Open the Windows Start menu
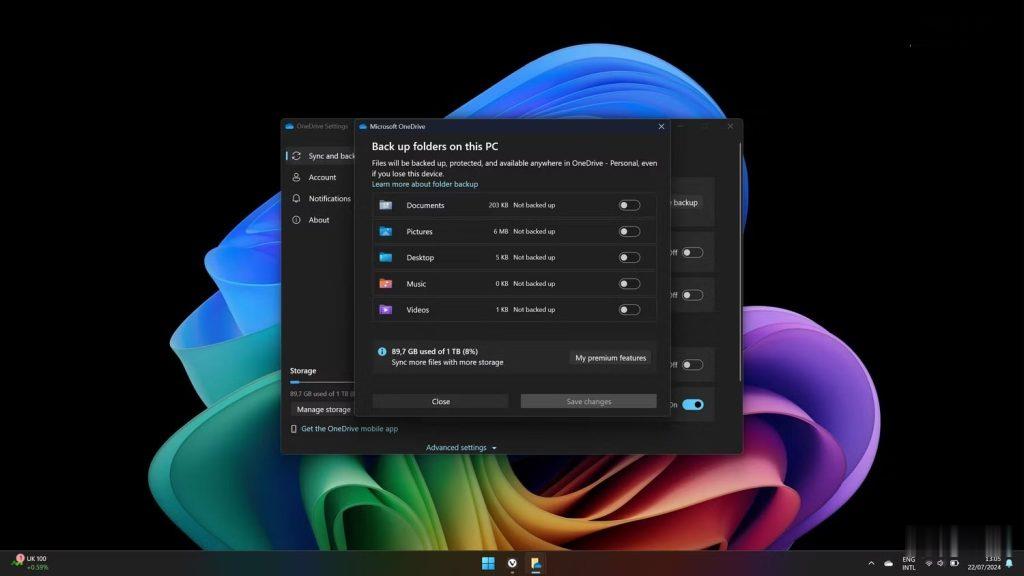The image size is (1024, 576). pyautogui.click(x=488, y=563)
